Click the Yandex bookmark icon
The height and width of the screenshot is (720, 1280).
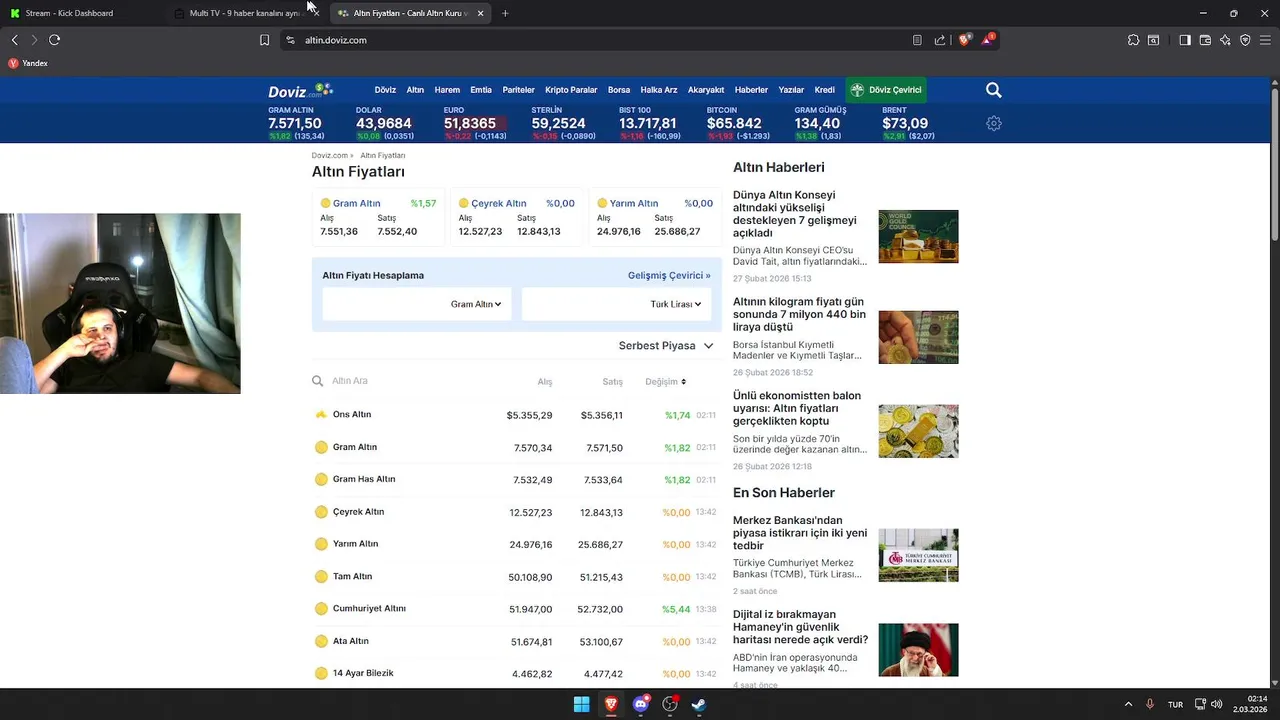13,63
